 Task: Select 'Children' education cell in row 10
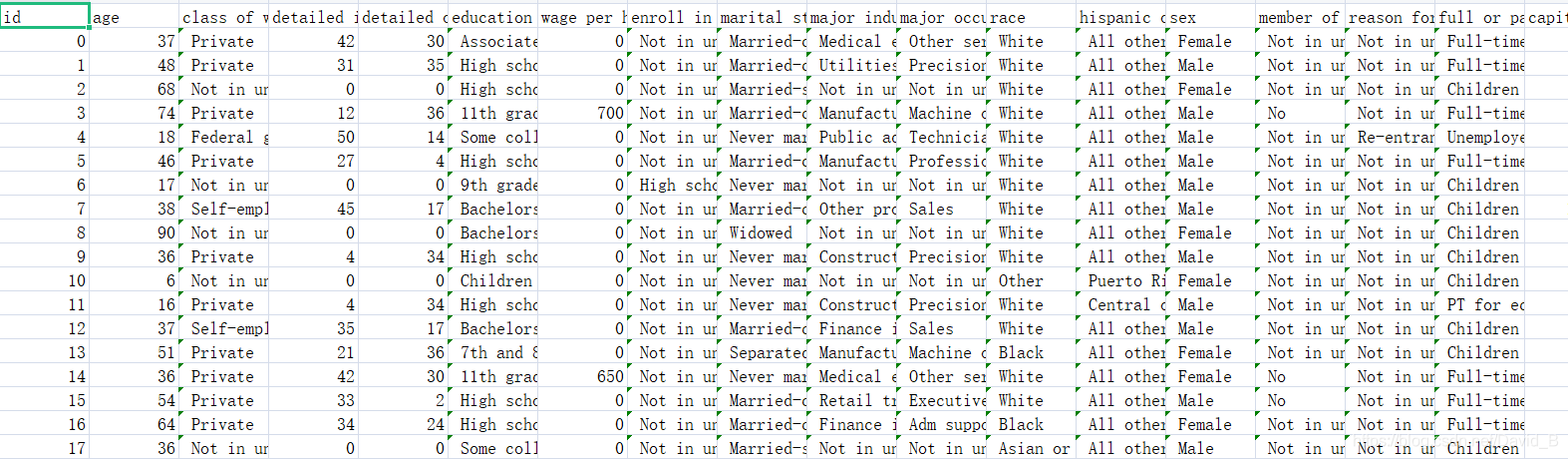pyautogui.click(x=493, y=280)
